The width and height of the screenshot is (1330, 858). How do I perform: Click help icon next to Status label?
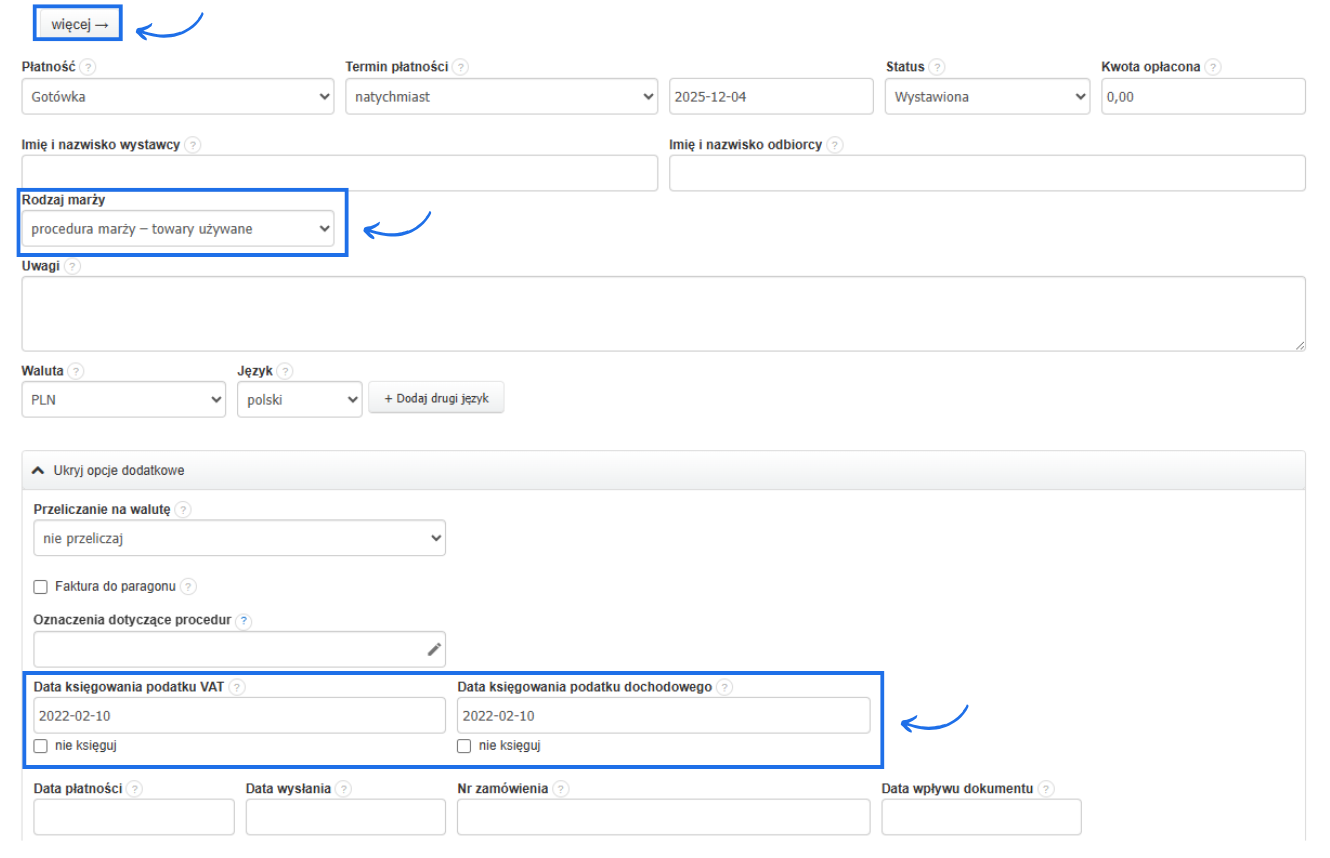[x=937, y=67]
